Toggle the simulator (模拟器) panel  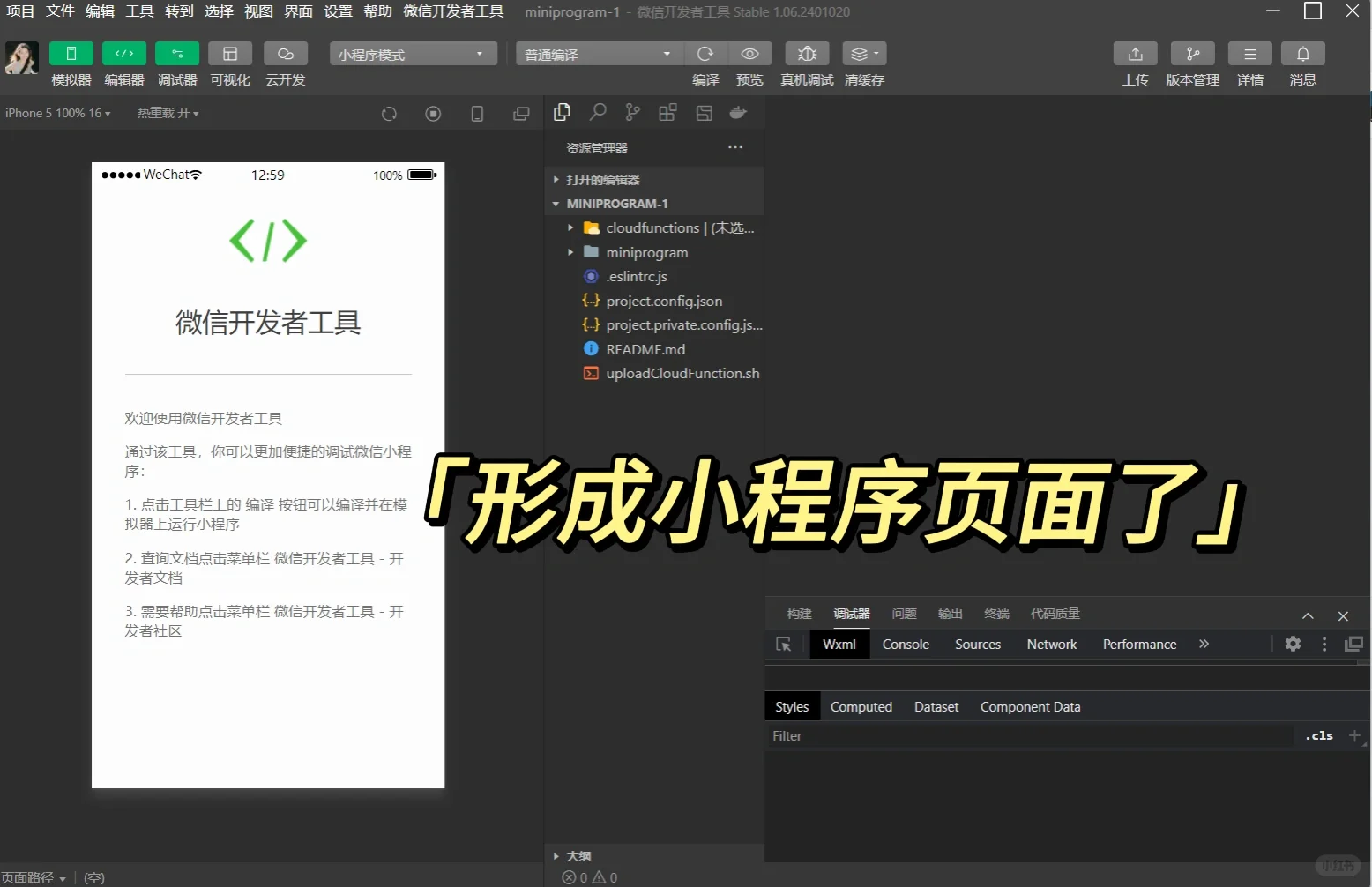(x=71, y=54)
